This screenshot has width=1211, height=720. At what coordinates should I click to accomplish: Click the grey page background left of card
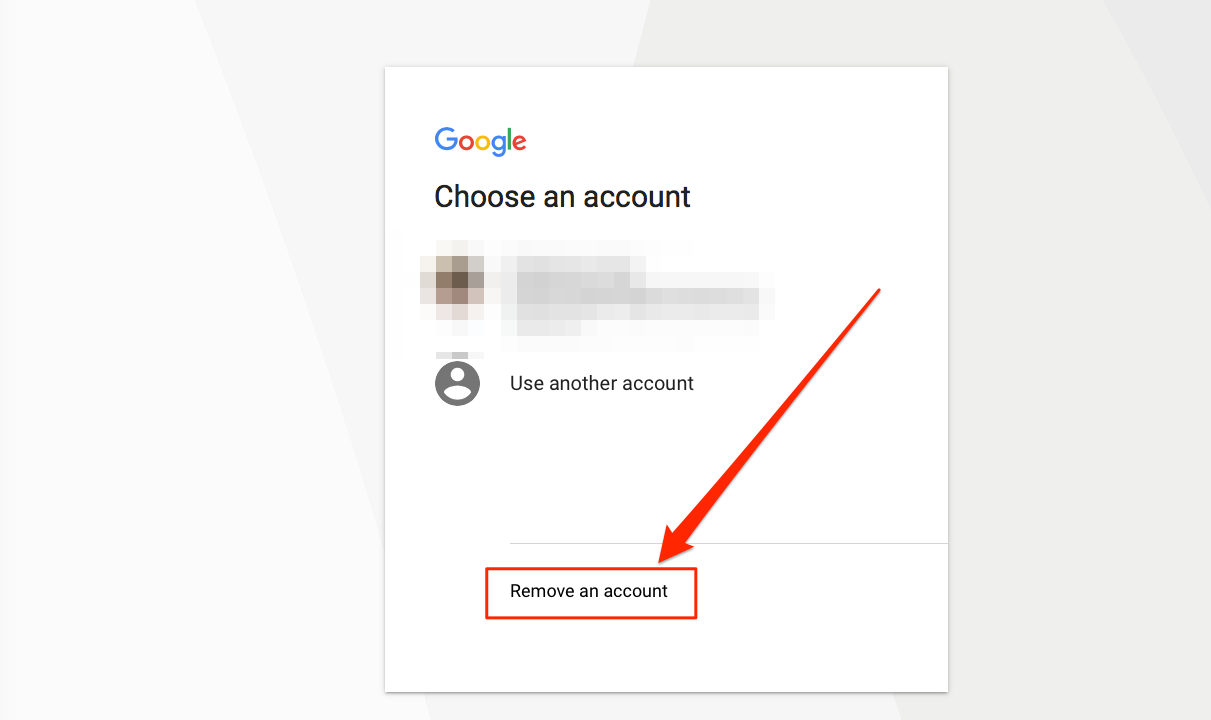click(190, 360)
